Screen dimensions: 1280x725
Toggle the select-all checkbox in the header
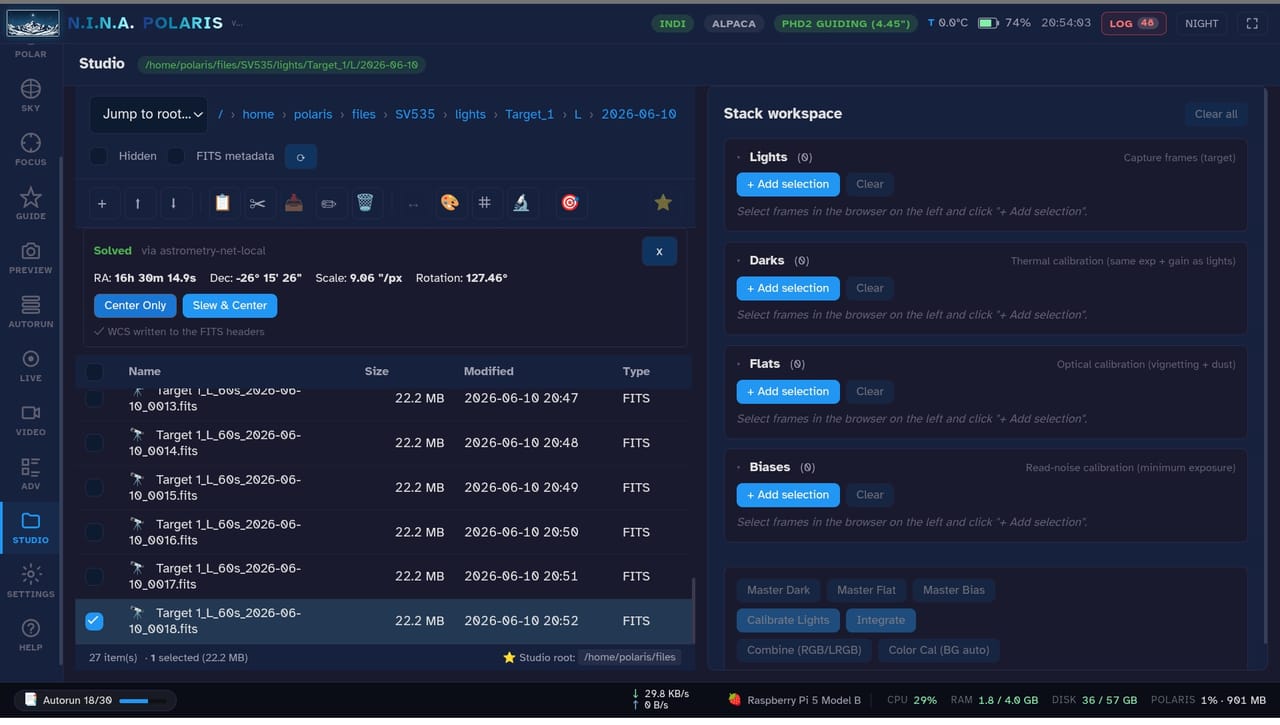94,372
